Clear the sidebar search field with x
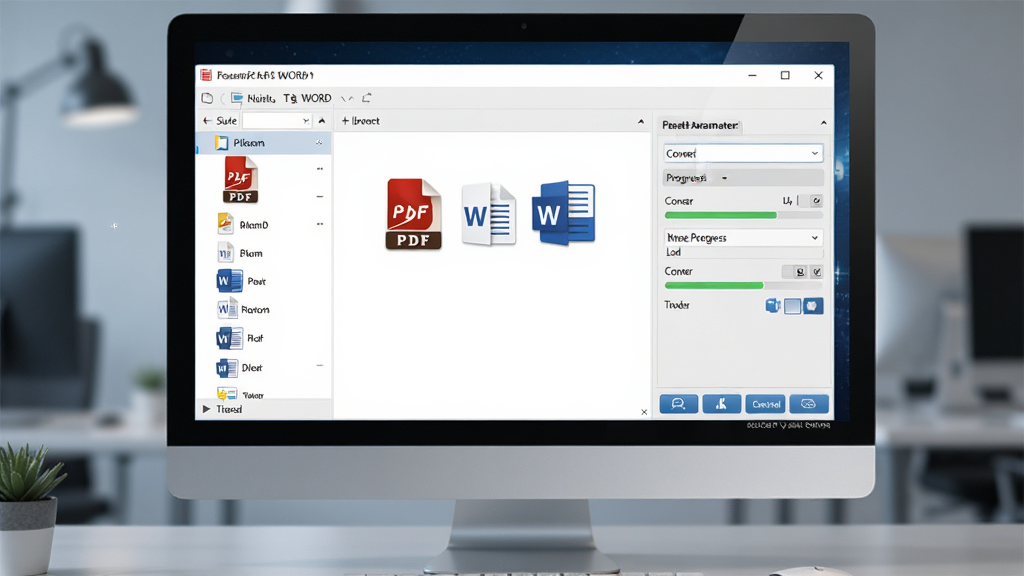Screen dimensions: 1024x576 click(x=305, y=121)
